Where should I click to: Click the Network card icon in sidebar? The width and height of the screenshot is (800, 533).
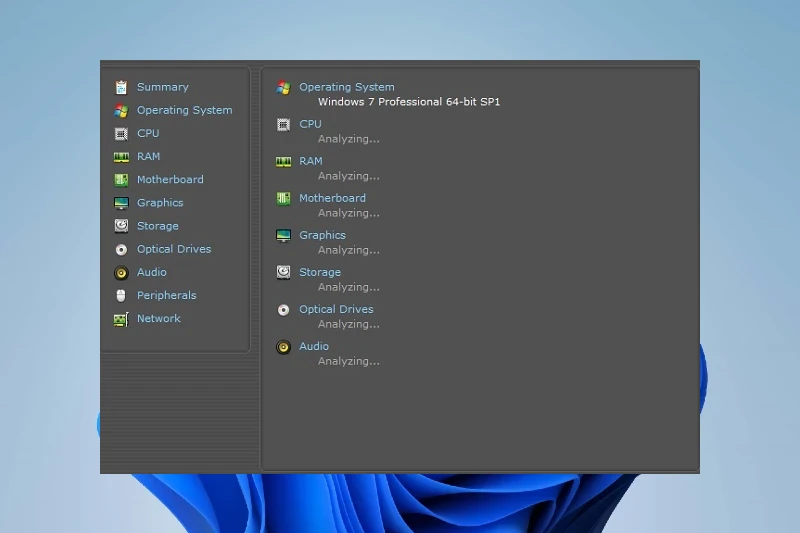[121, 319]
